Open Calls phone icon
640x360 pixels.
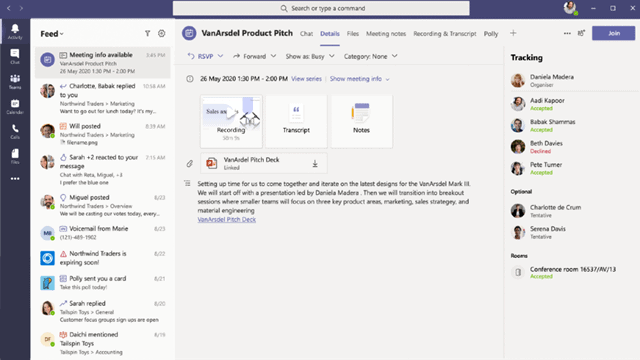tap(15, 131)
